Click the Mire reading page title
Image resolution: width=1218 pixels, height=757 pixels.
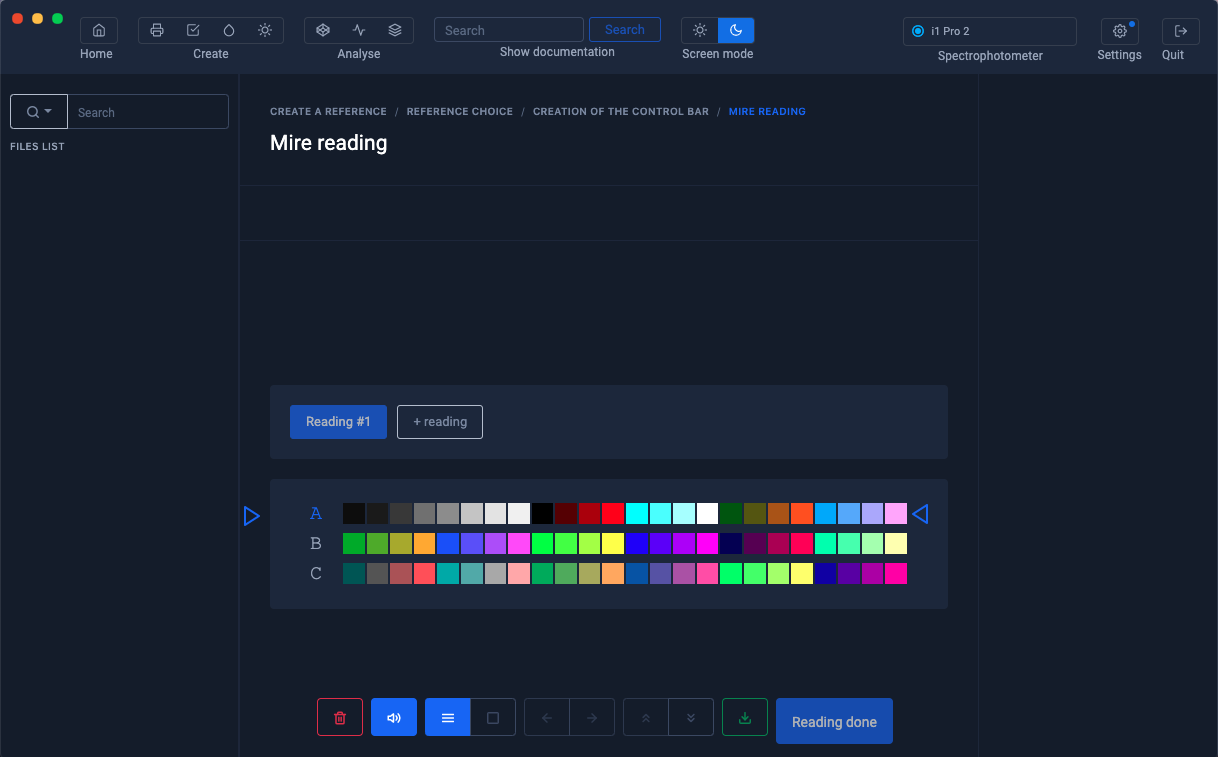pos(328,143)
